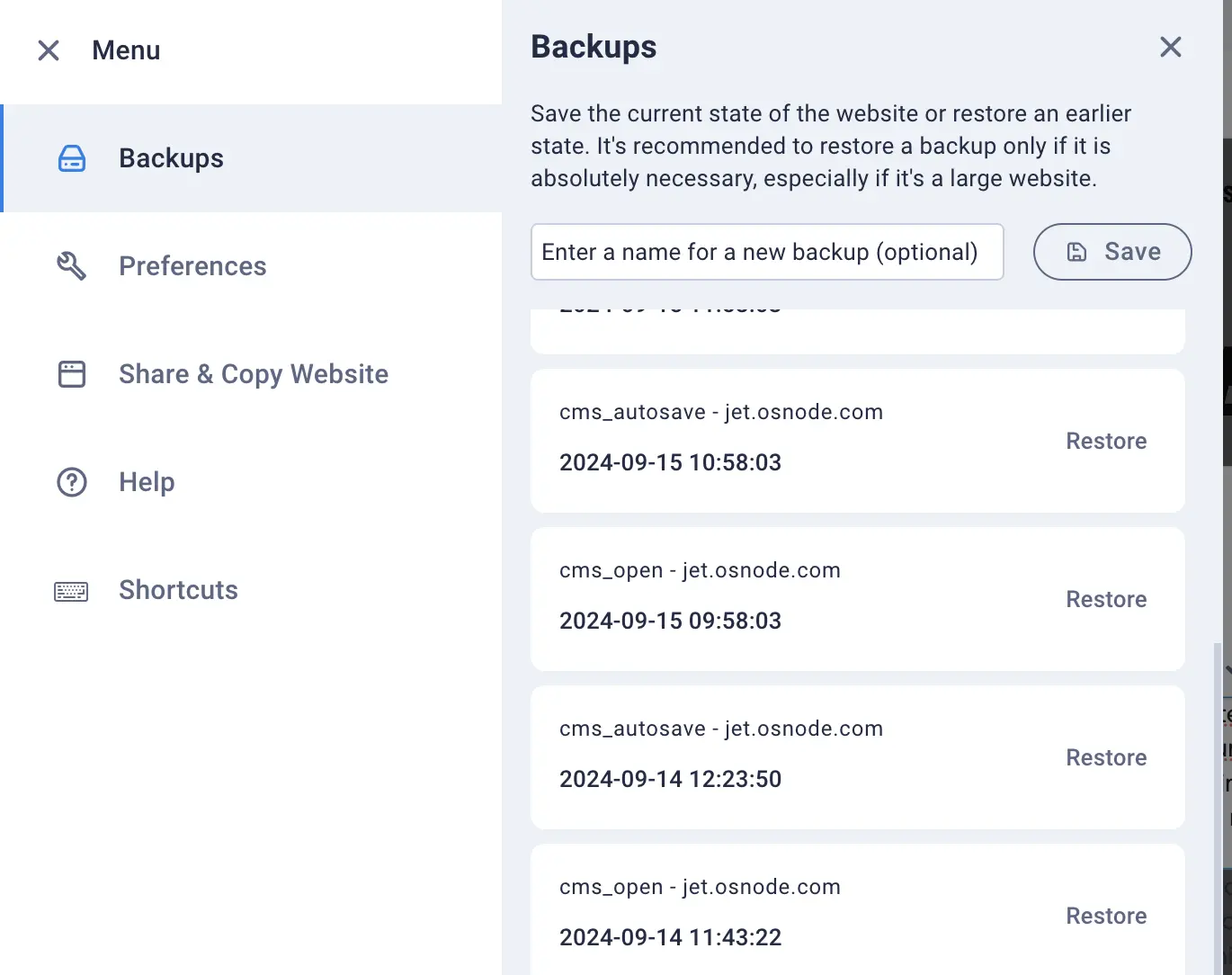Viewport: 1232px width, 975px height.
Task: Click the floppy disk icon in Save button
Action: point(1076,252)
